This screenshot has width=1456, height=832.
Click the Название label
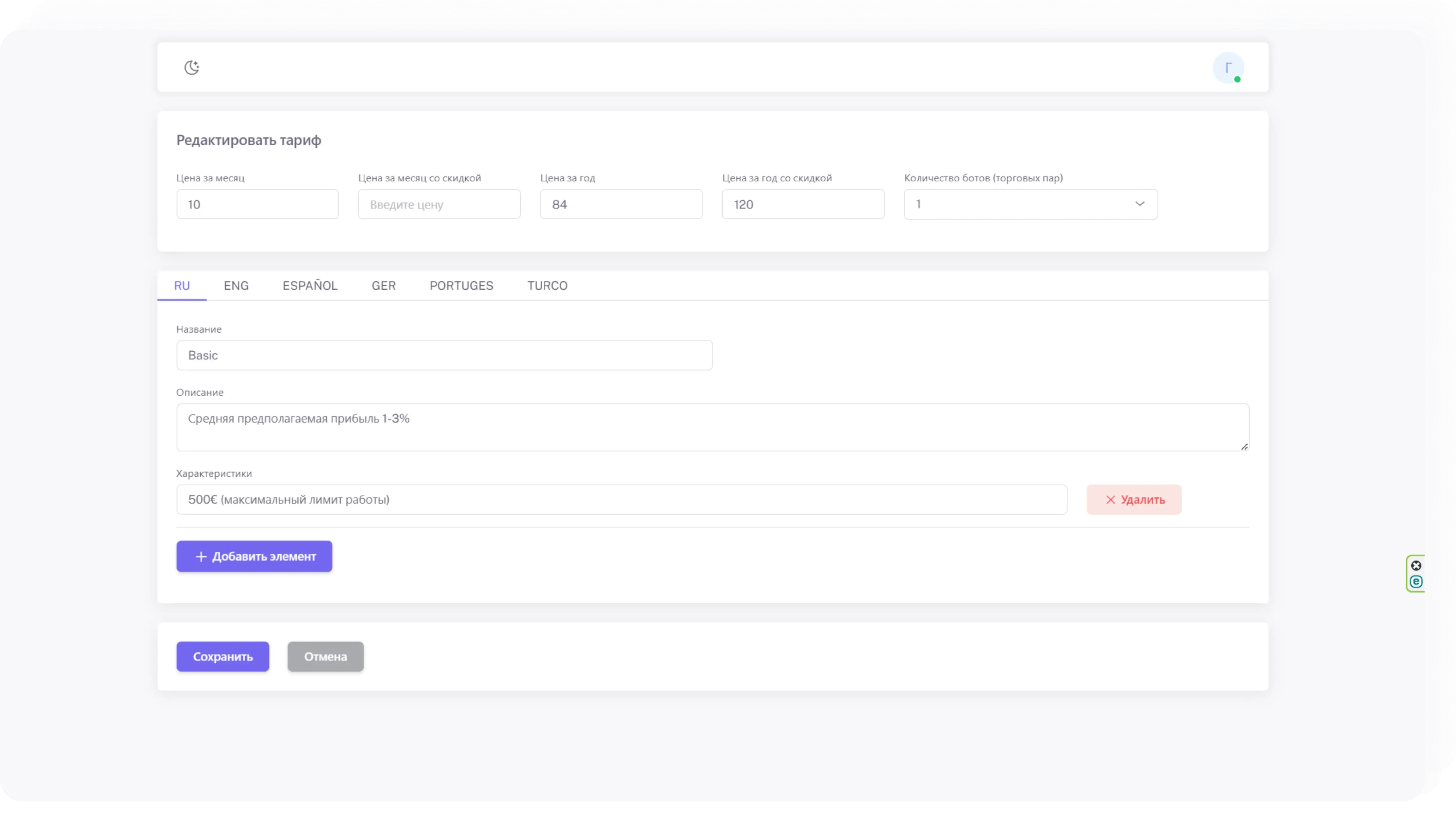(198, 329)
